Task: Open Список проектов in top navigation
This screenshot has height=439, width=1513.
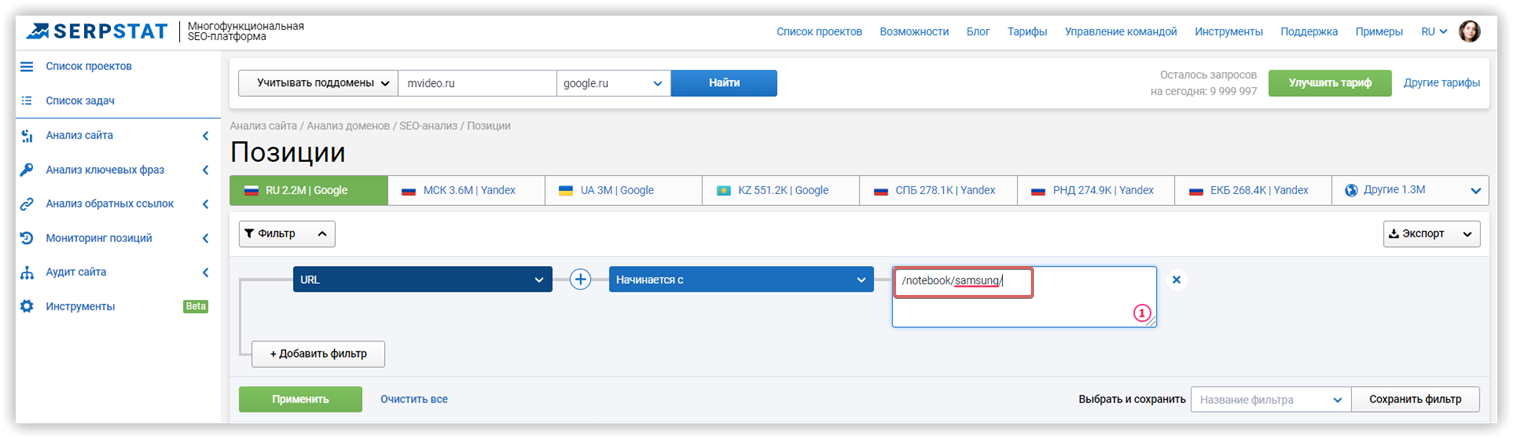Action: [x=819, y=32]
